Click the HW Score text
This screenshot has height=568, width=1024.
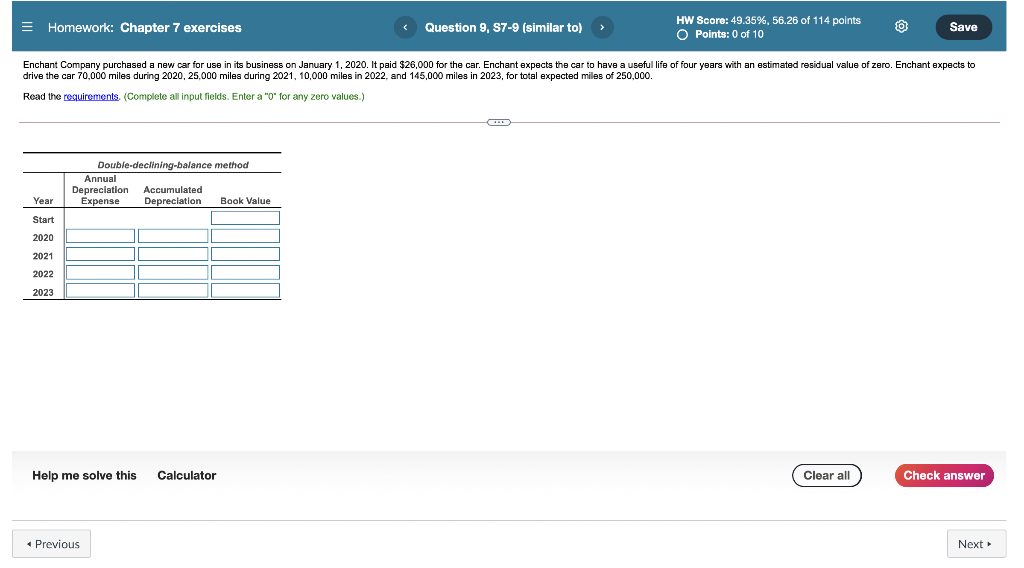[768, 20]
